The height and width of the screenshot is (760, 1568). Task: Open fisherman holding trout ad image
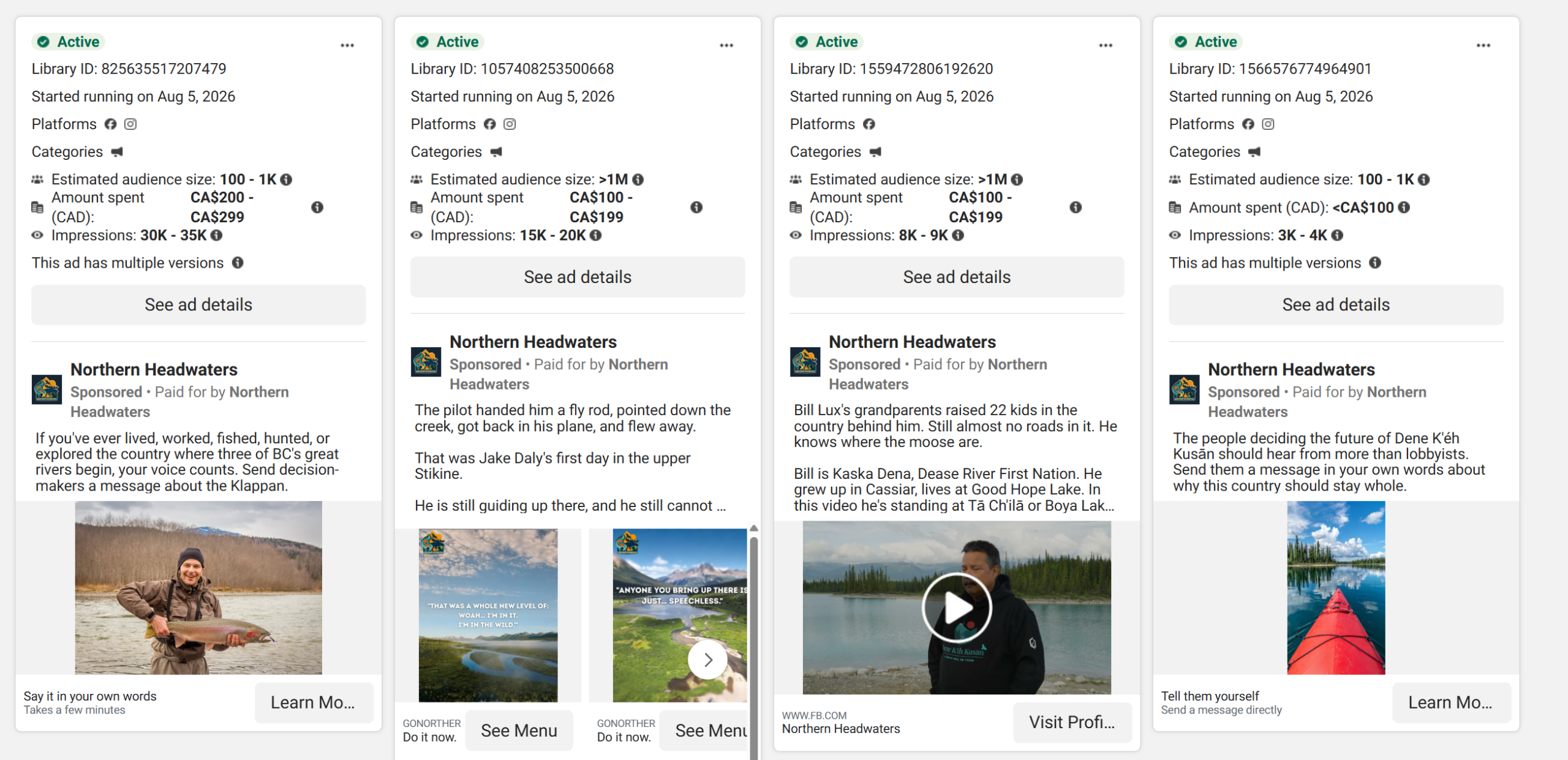(198, 588)
